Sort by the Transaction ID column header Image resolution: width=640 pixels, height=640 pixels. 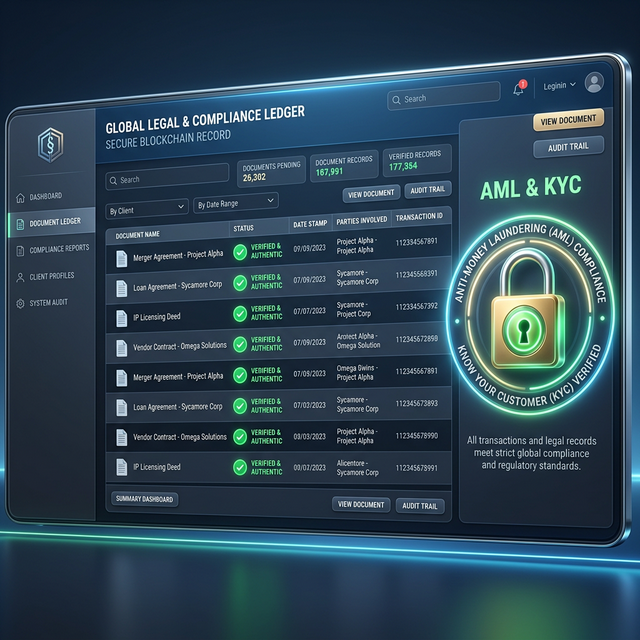click(419, 217)
